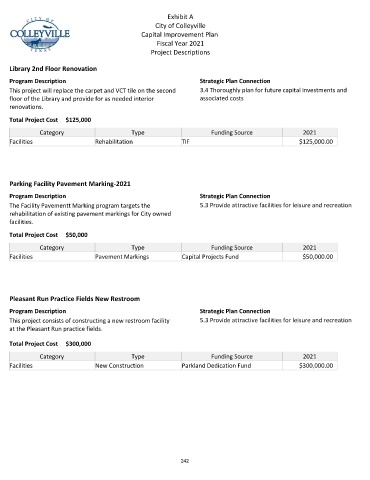The image size is (370, 480).
Task: Select the Capital Improvement Plan title
Action: (180, 35)
